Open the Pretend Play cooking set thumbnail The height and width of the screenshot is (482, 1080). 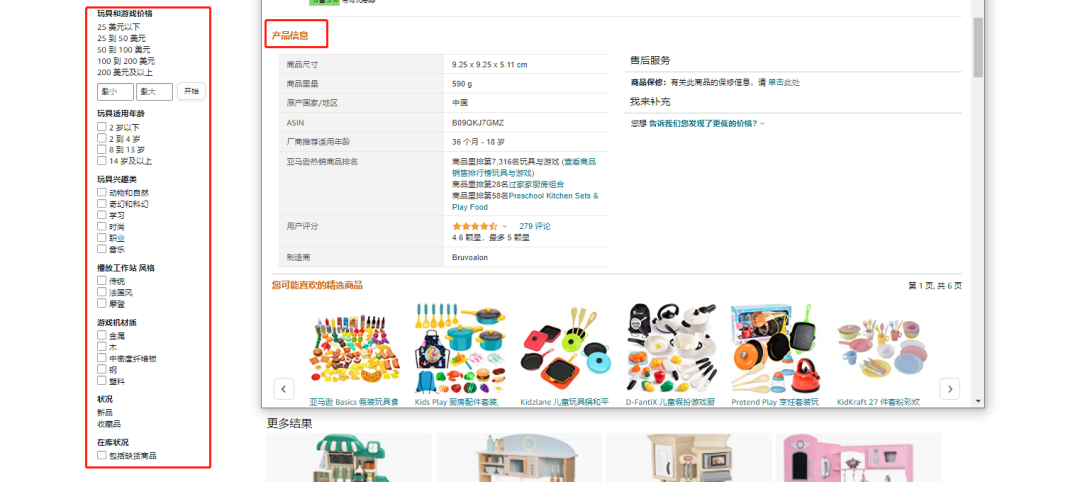tap(776, 348)
